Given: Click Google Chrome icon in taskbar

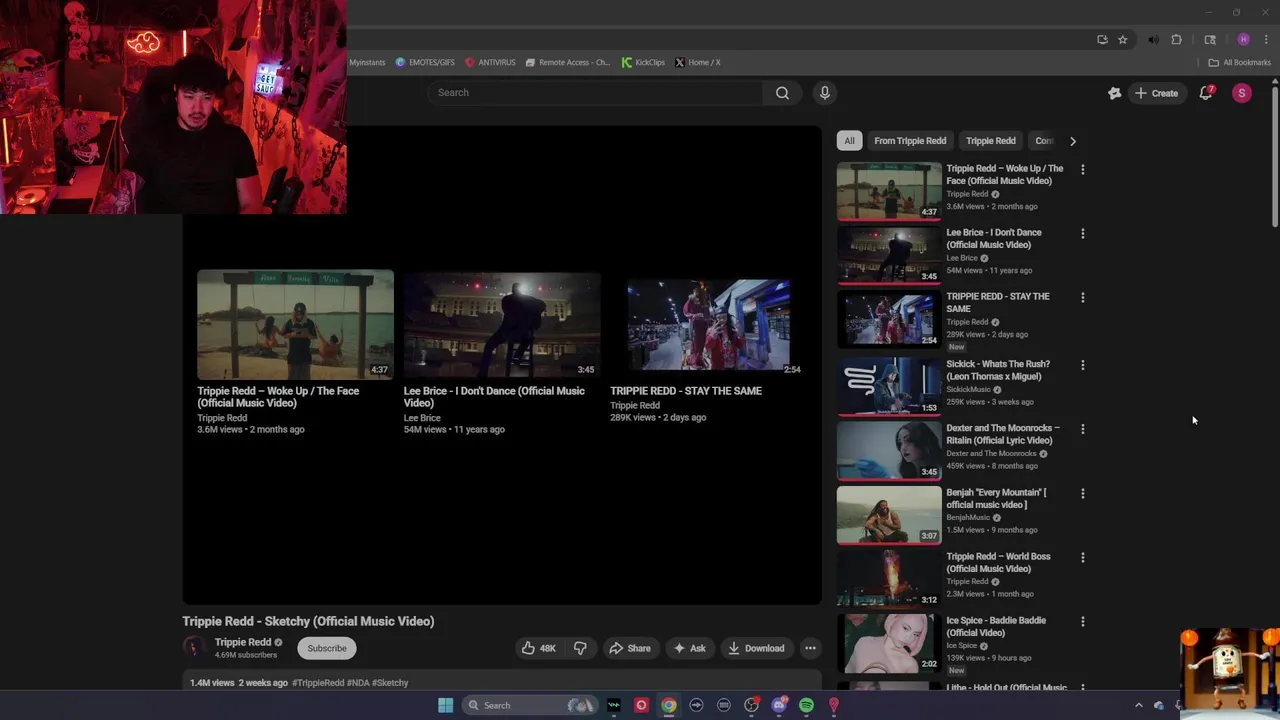Looking at the screenshot, I should [x=669, y=705].
